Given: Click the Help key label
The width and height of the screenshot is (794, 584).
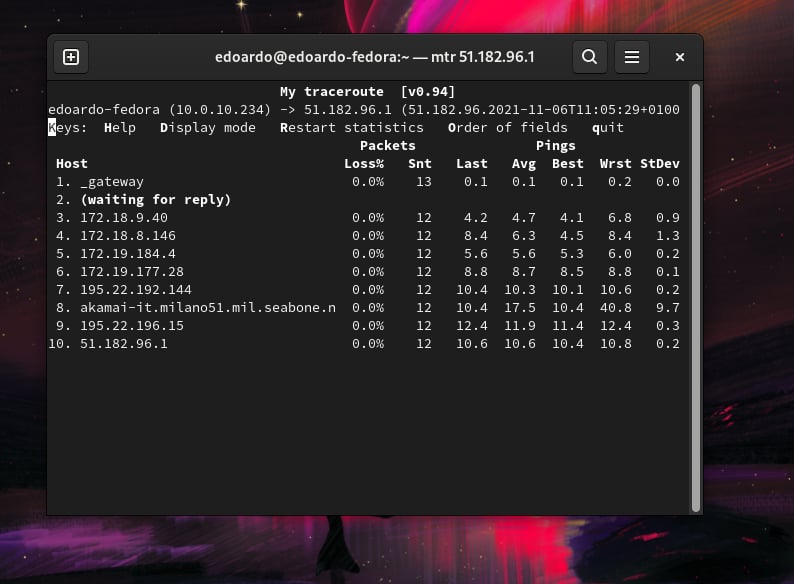Looking at the screenshot, I should 119,128.
